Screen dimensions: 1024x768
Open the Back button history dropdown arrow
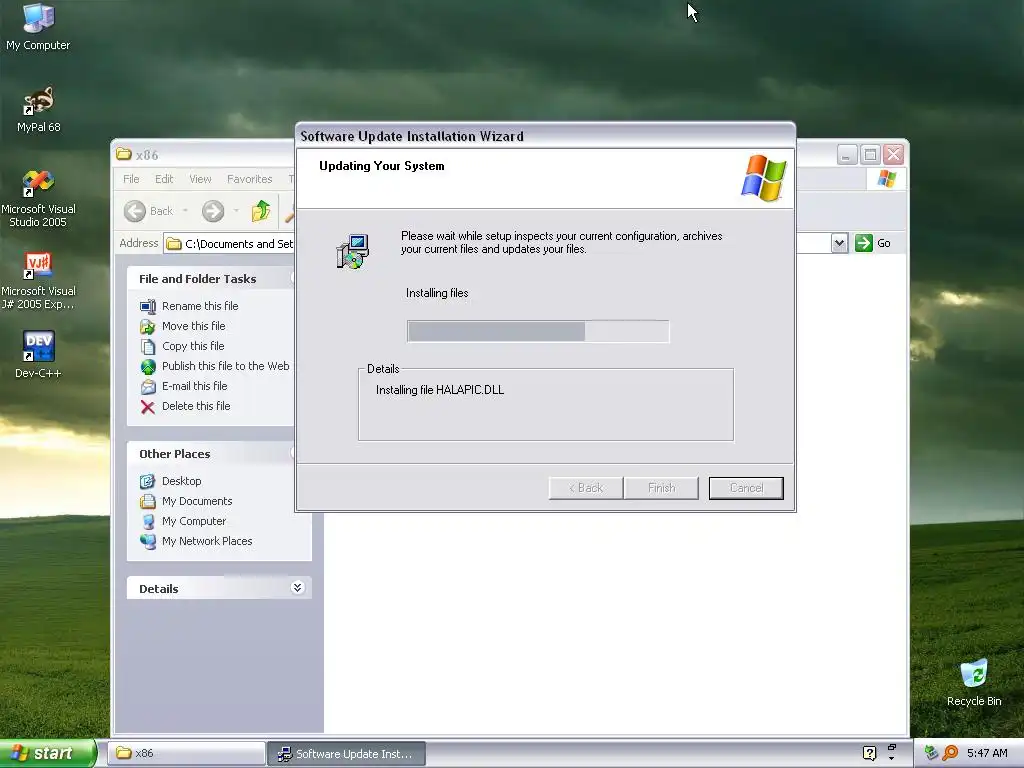[x=185, y=210]
